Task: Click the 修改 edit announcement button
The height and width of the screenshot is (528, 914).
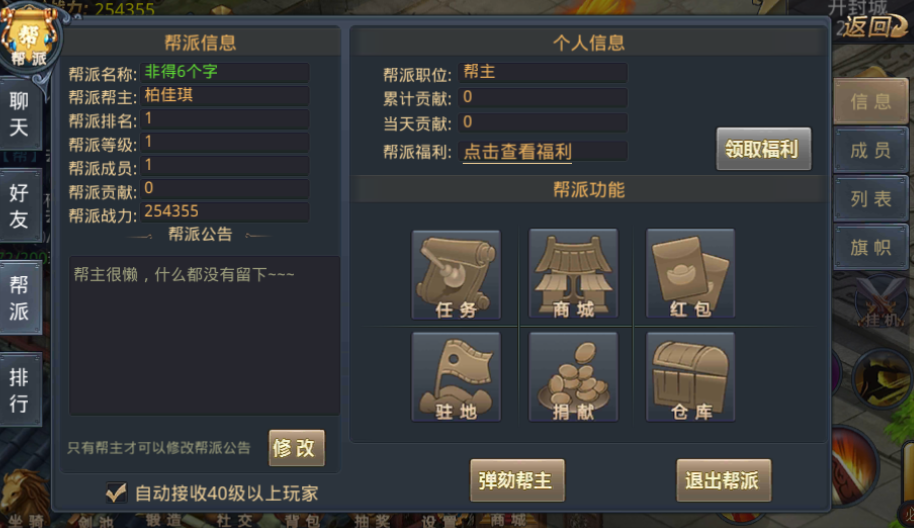Action: click(x=296, y=448)
